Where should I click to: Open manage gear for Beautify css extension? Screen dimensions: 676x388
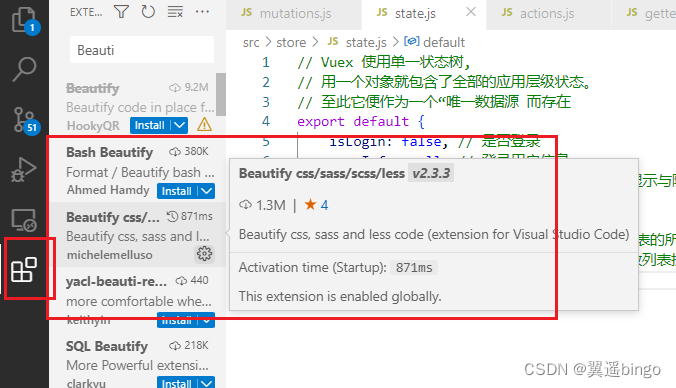click(204, 253)
